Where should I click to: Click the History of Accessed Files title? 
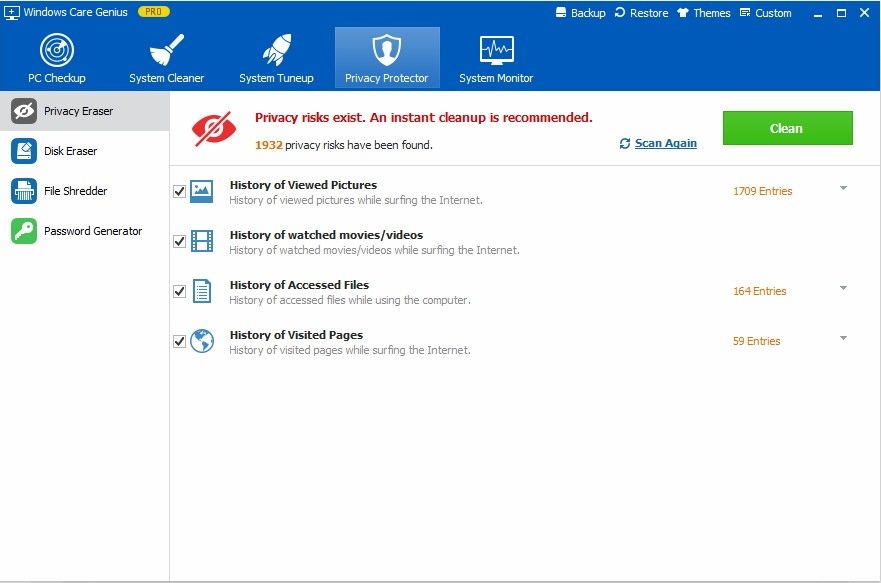(299, 285)
